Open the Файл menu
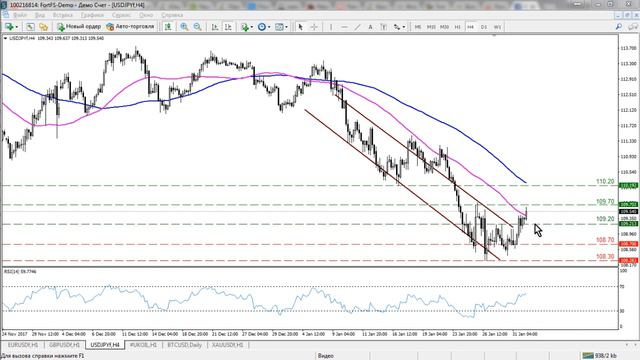The image size is (640, 360). 20,15
